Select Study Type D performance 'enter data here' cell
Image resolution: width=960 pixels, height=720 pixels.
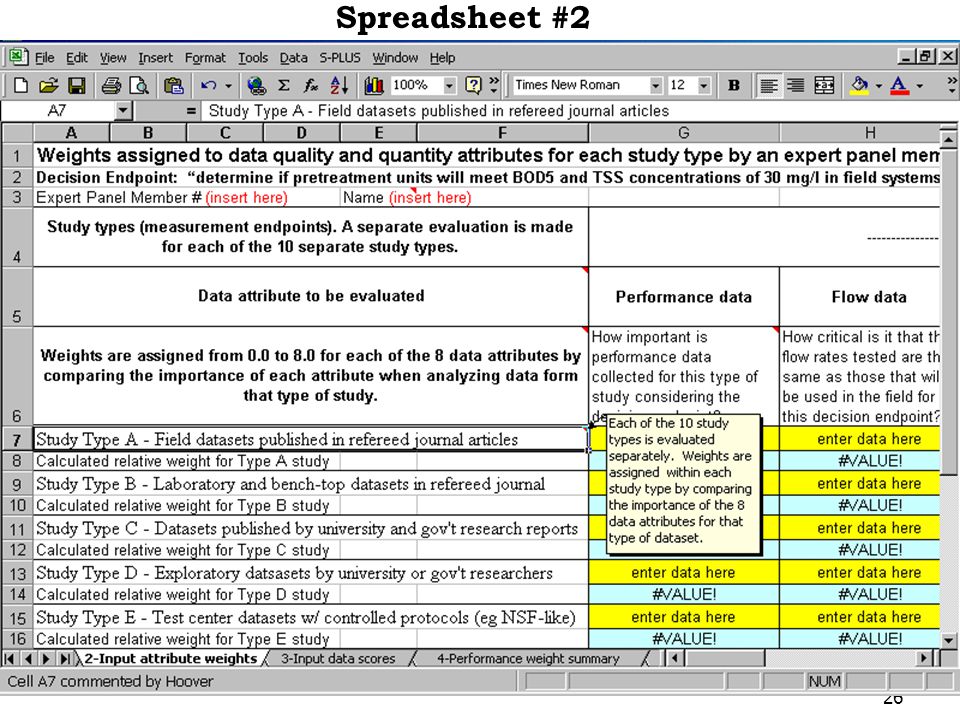pos(684,572)
